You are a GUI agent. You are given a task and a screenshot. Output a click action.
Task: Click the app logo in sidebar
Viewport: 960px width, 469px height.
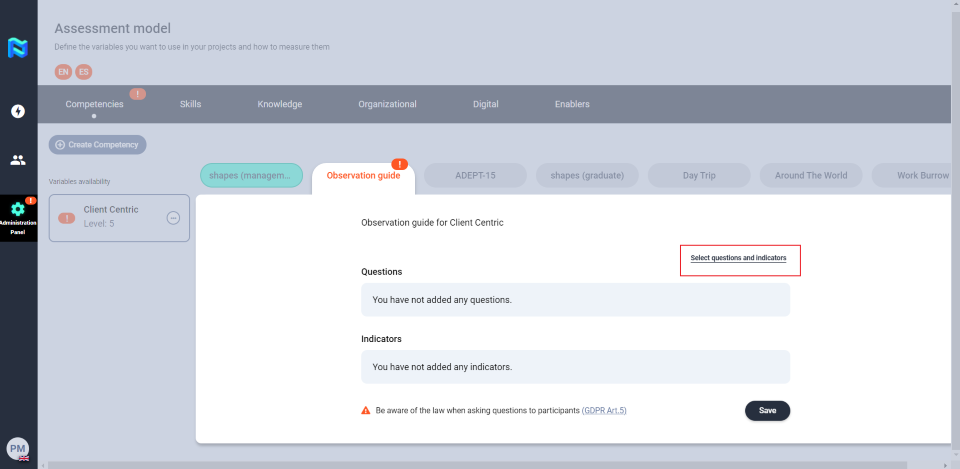pyautogui.click(x=18, y=47)
